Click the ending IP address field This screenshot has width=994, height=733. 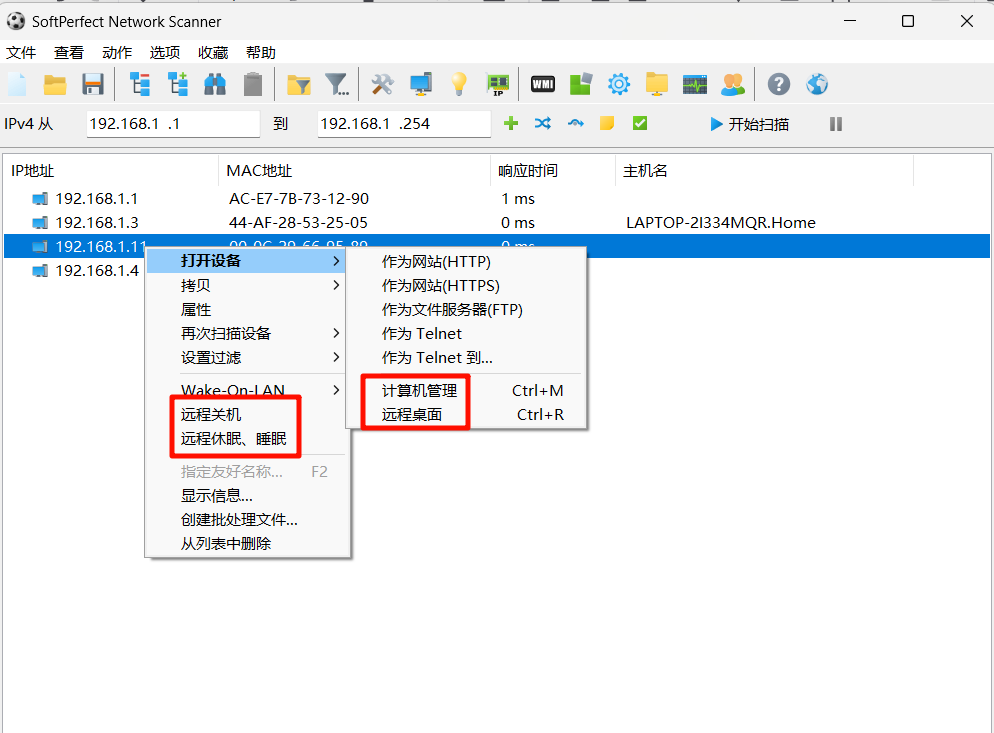(x=404, y=124)
